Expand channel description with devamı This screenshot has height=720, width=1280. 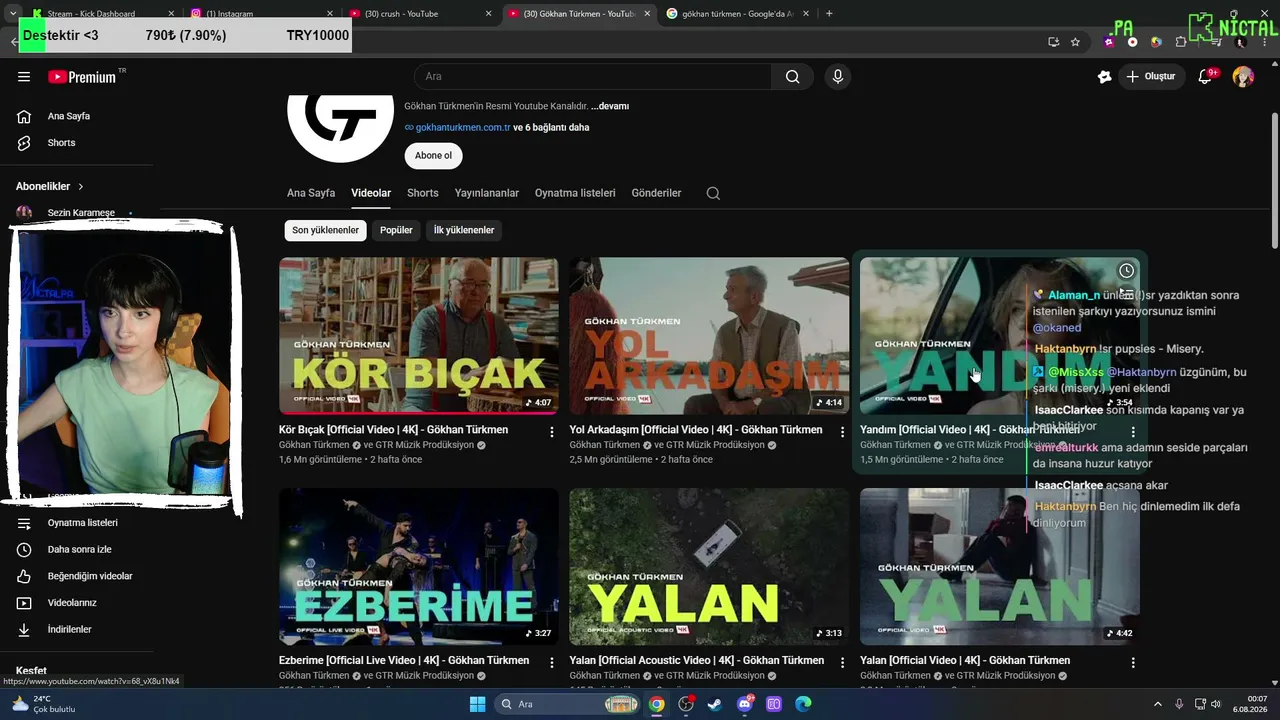[x=610, y=106]
